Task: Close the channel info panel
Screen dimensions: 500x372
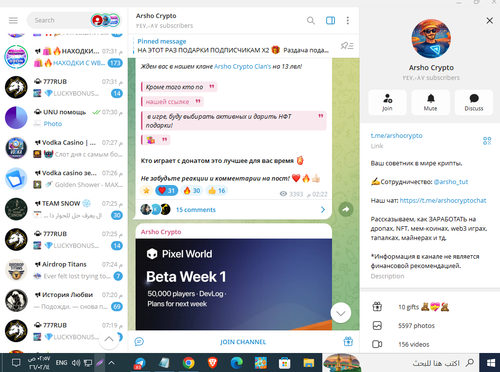Action: (489, 21)
